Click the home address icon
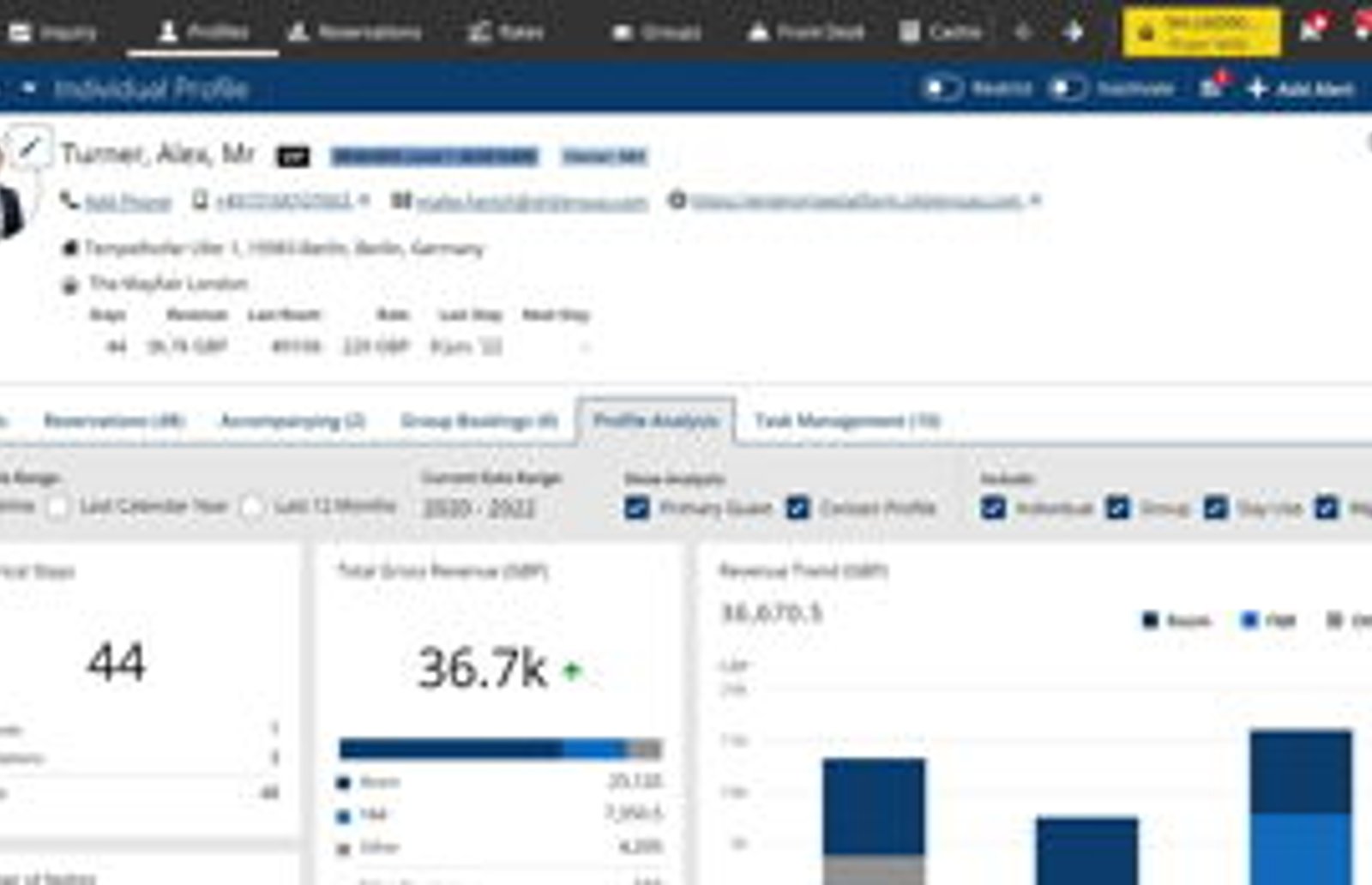Image resolution: width=1372 pixels, height=885 pixels. [70, 249]
